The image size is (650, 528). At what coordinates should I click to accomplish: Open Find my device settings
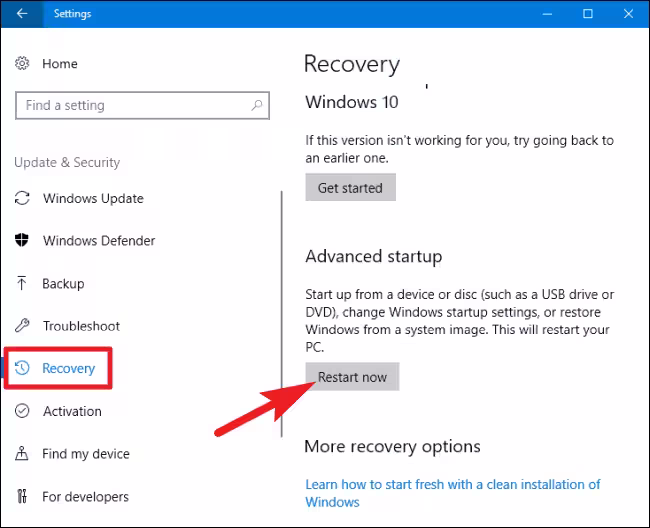[86, 454]
